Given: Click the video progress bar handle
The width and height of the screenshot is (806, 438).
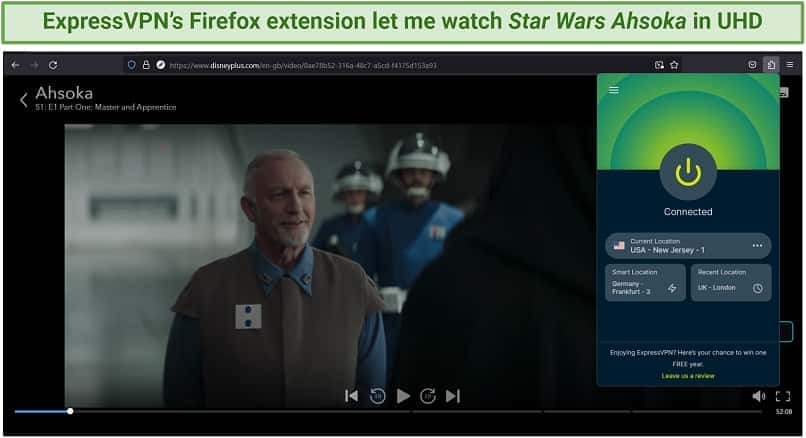Looking at the screenshot, I should coord(70,411).
